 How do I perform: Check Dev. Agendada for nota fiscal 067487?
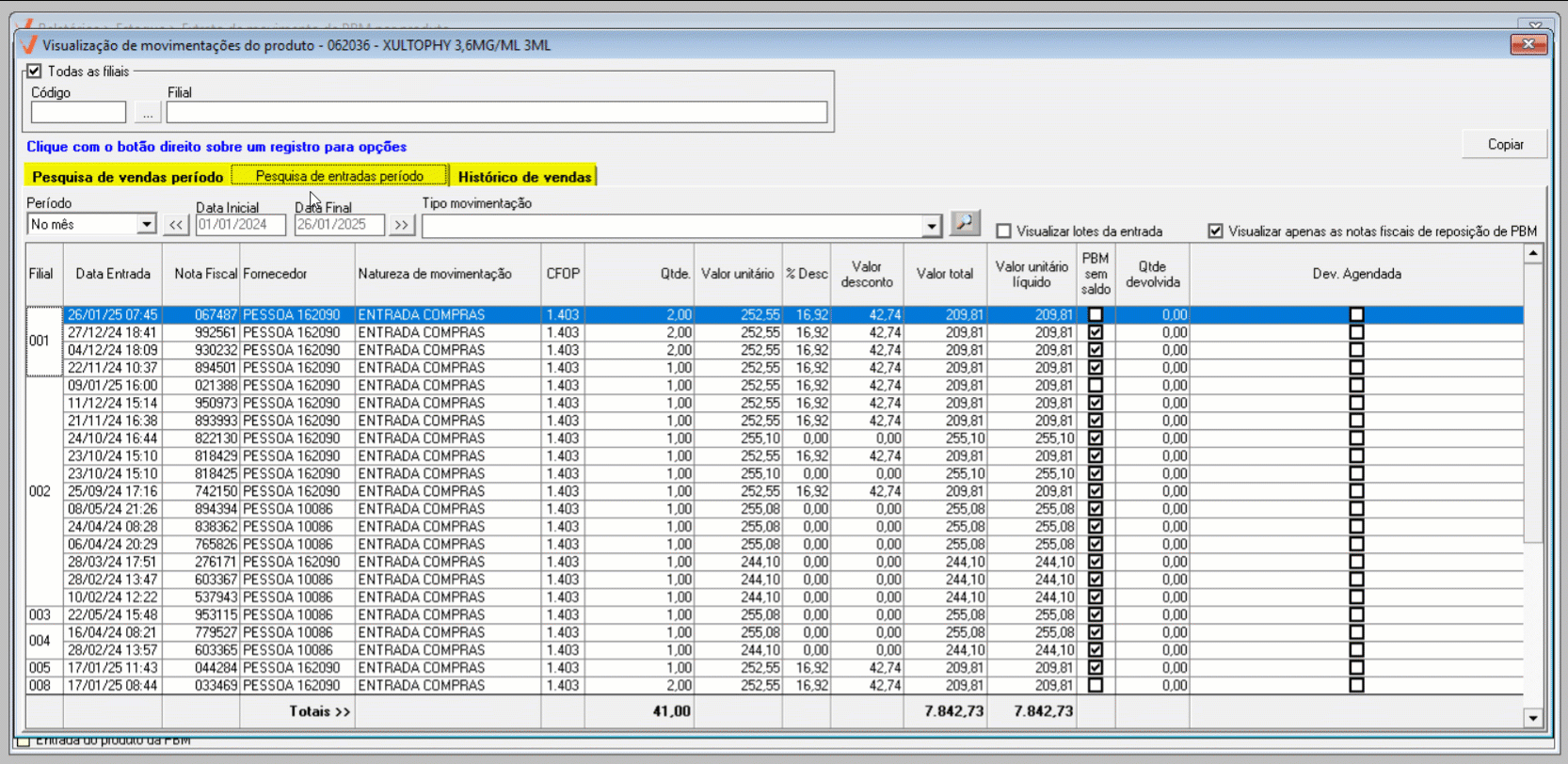pos(1356,315)
